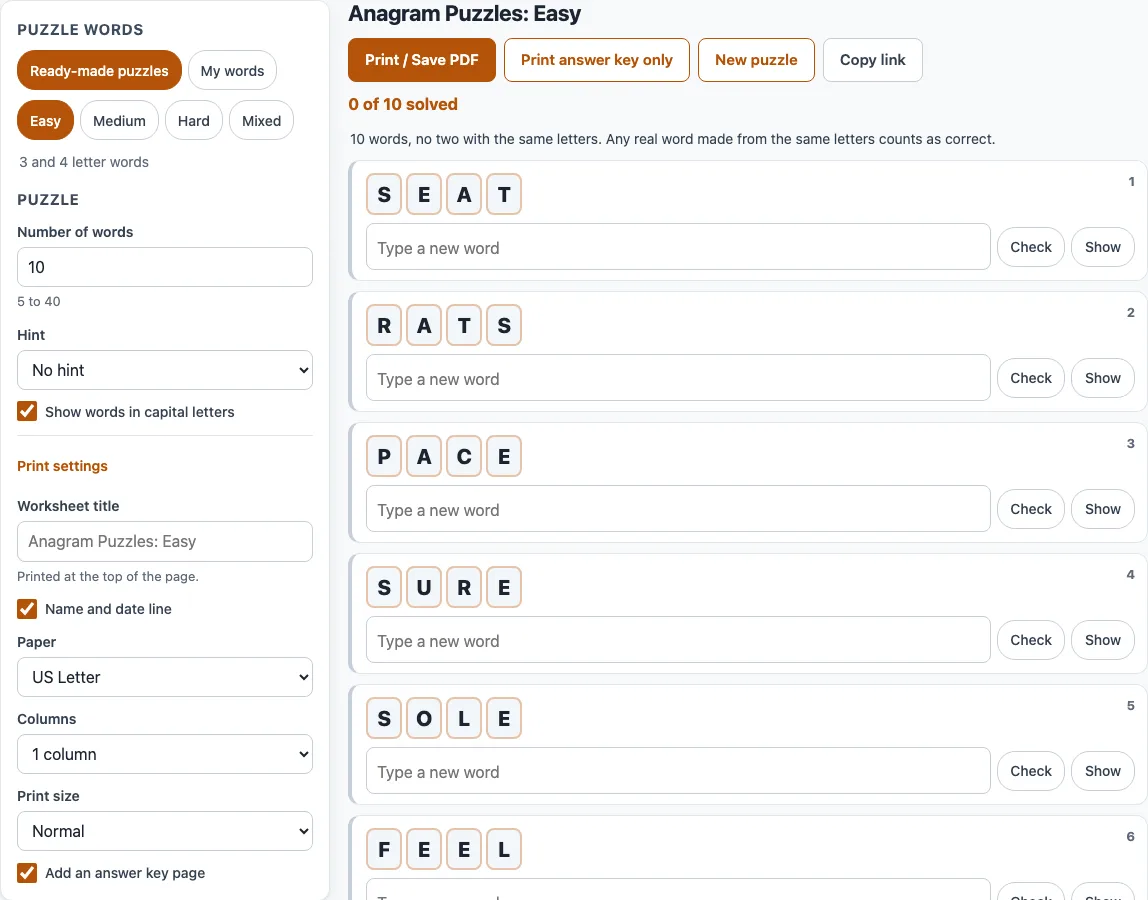
Task: Show the answer for SEAT
Action: tap(1103, 247)
